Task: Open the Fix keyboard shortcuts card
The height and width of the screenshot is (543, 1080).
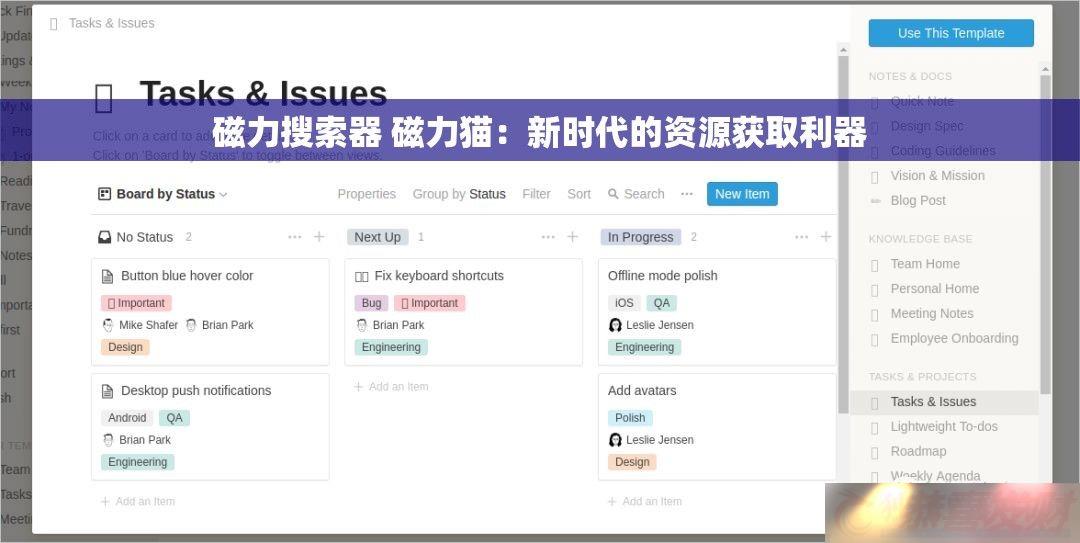Action: (464, 311)
